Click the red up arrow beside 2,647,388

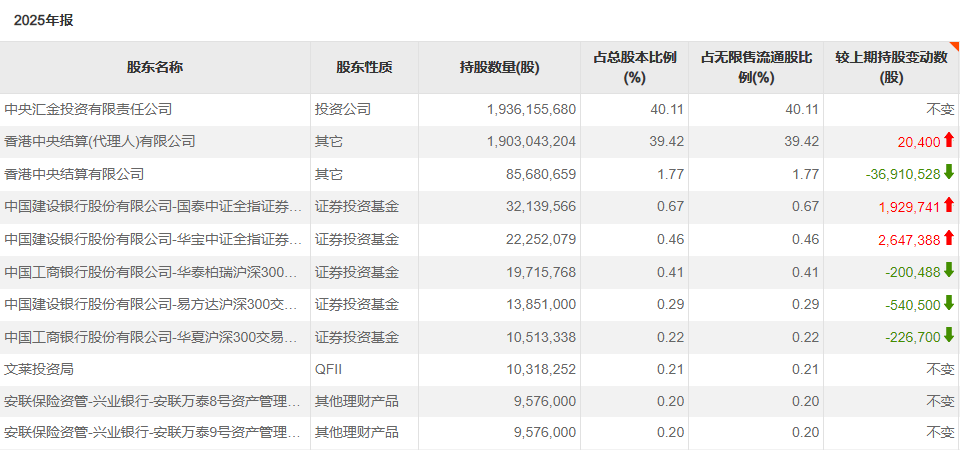pyautogui.click(x=949, y=238)
